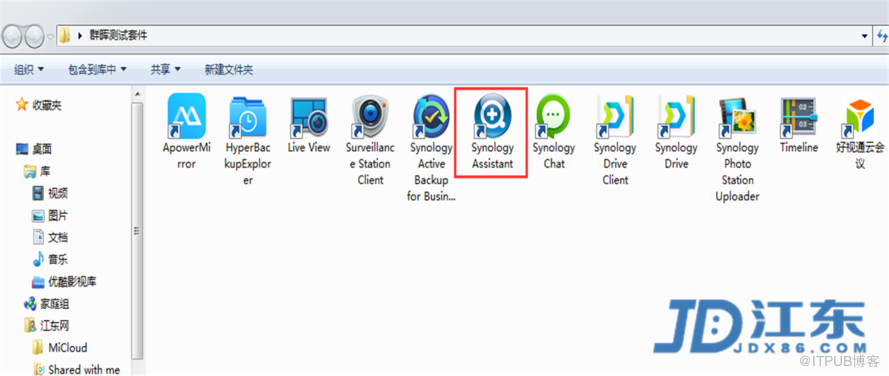Select 库 in navigation pane
Viewport: 889px width, 376px height.
pyautogui.click(x=37, y=171)
